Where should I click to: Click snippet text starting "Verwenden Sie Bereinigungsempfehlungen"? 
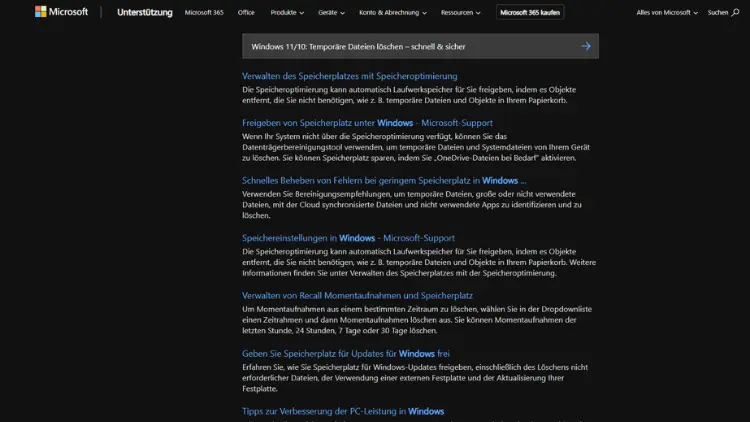(x=412, y=205)
